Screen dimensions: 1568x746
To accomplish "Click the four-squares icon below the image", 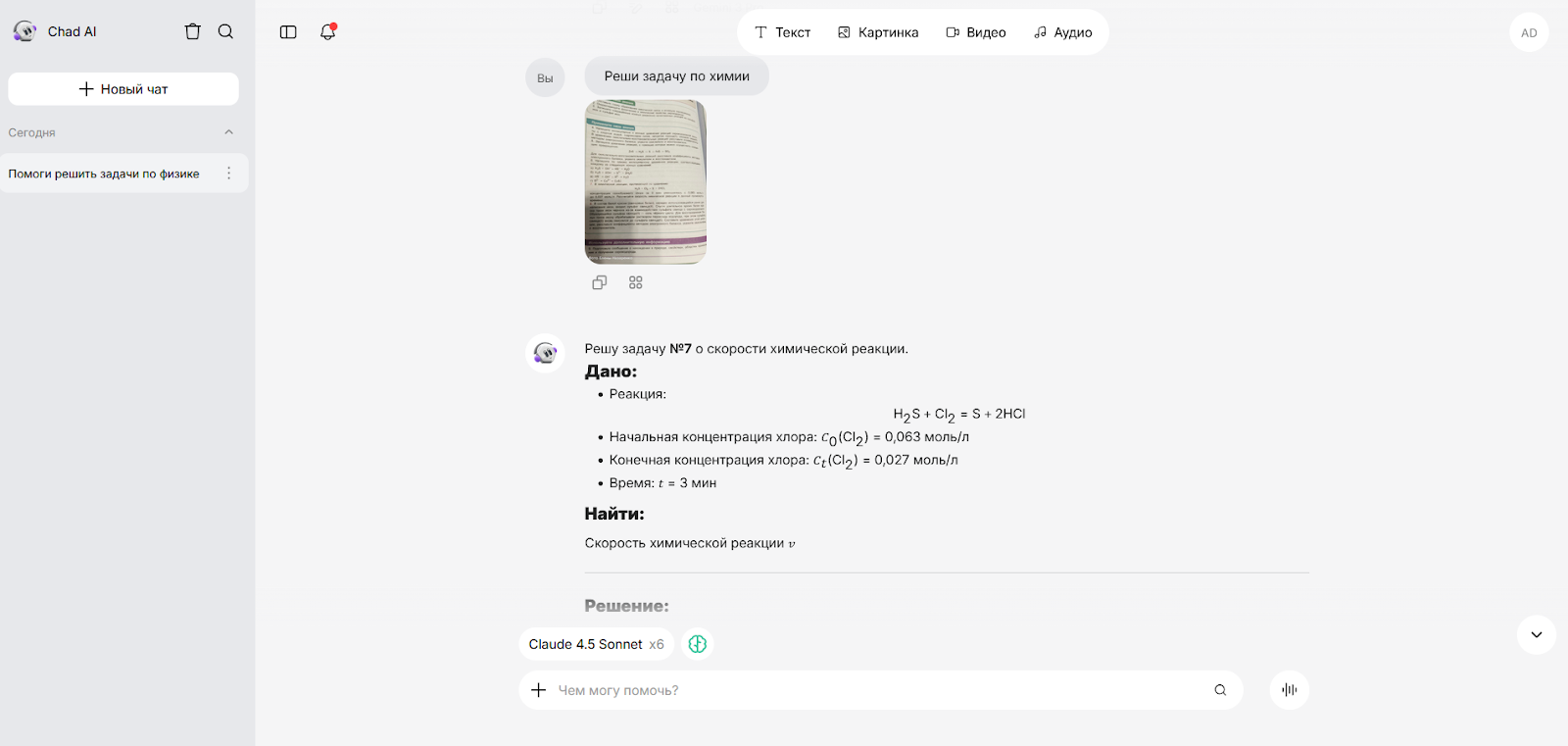I will click(636, 282).
